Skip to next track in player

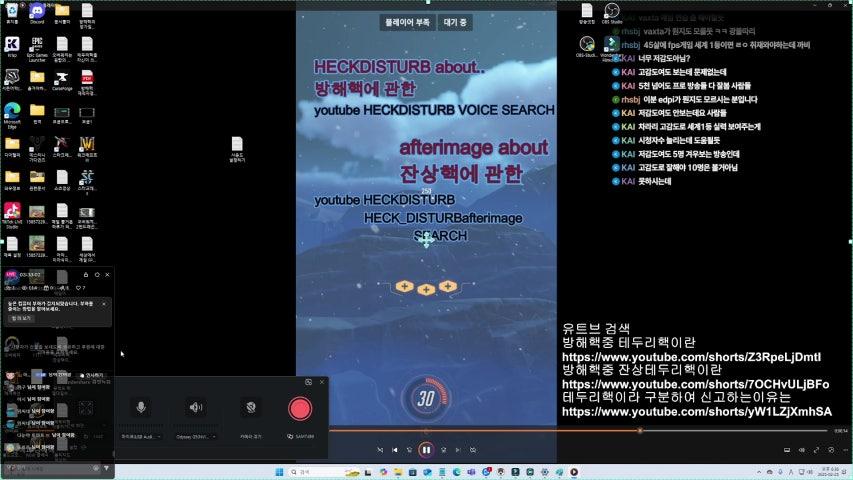pyautogui.click(x=458, y=450)
